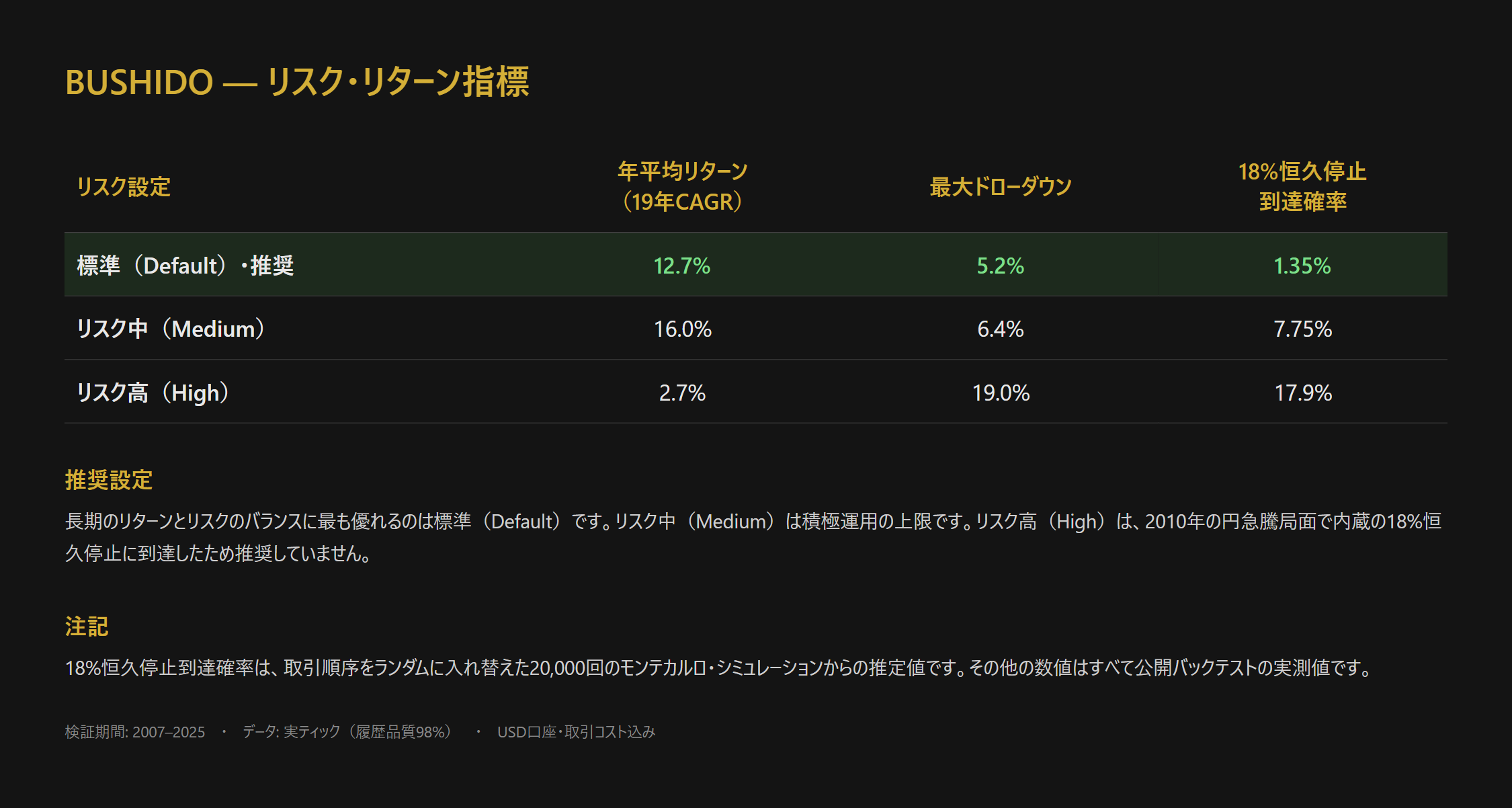This screenshot has width=1512, height=808.
Task: Click the 注記 section heading
Action: (x=87, y=627)
